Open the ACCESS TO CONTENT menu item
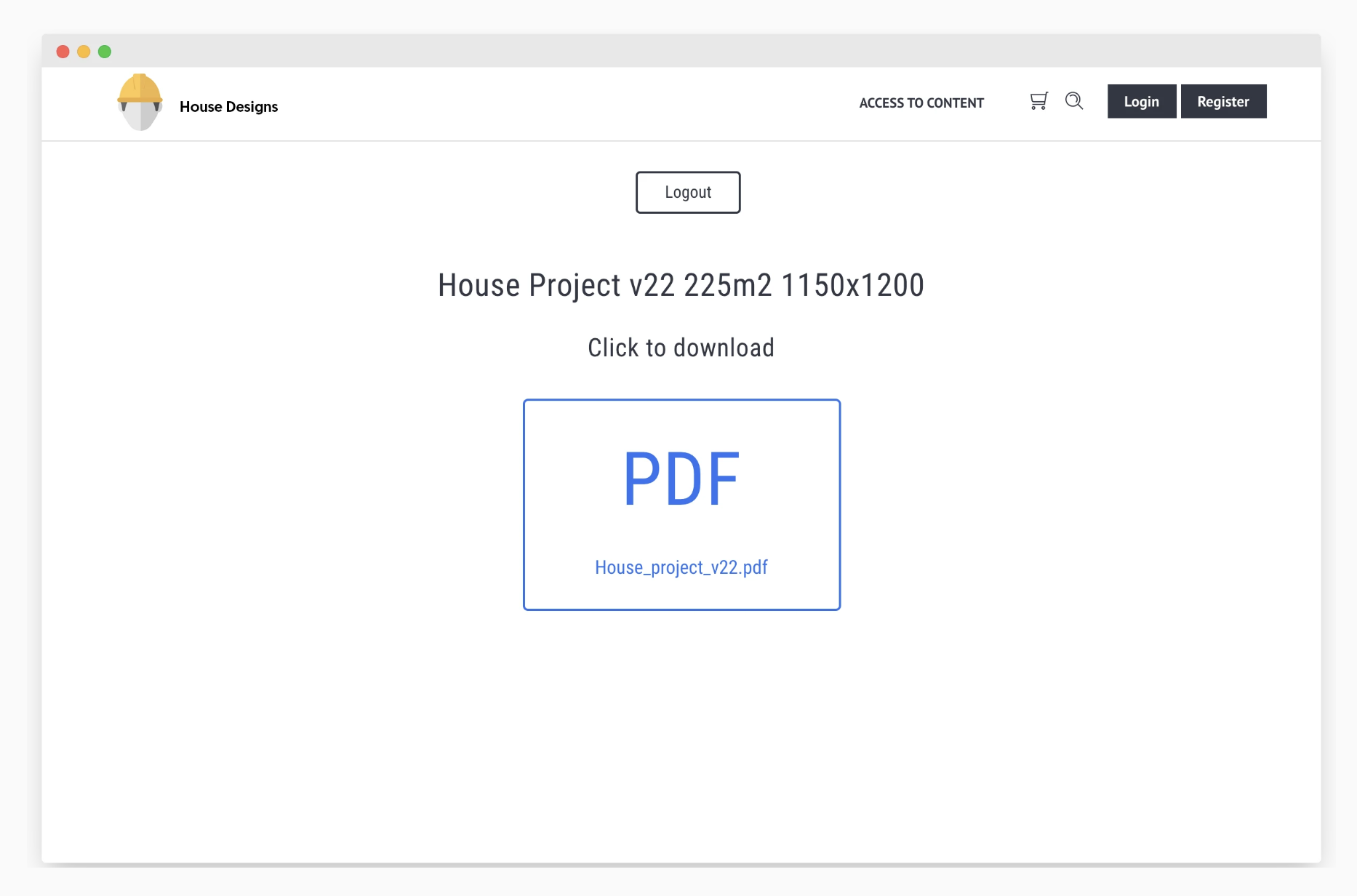Viewport: 1357px width, 896px height. 921,103
